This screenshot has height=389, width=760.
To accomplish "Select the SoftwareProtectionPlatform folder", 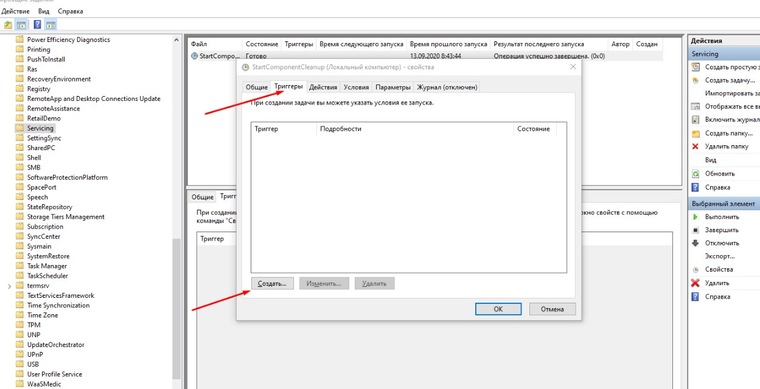I will [x=67, y=177].
